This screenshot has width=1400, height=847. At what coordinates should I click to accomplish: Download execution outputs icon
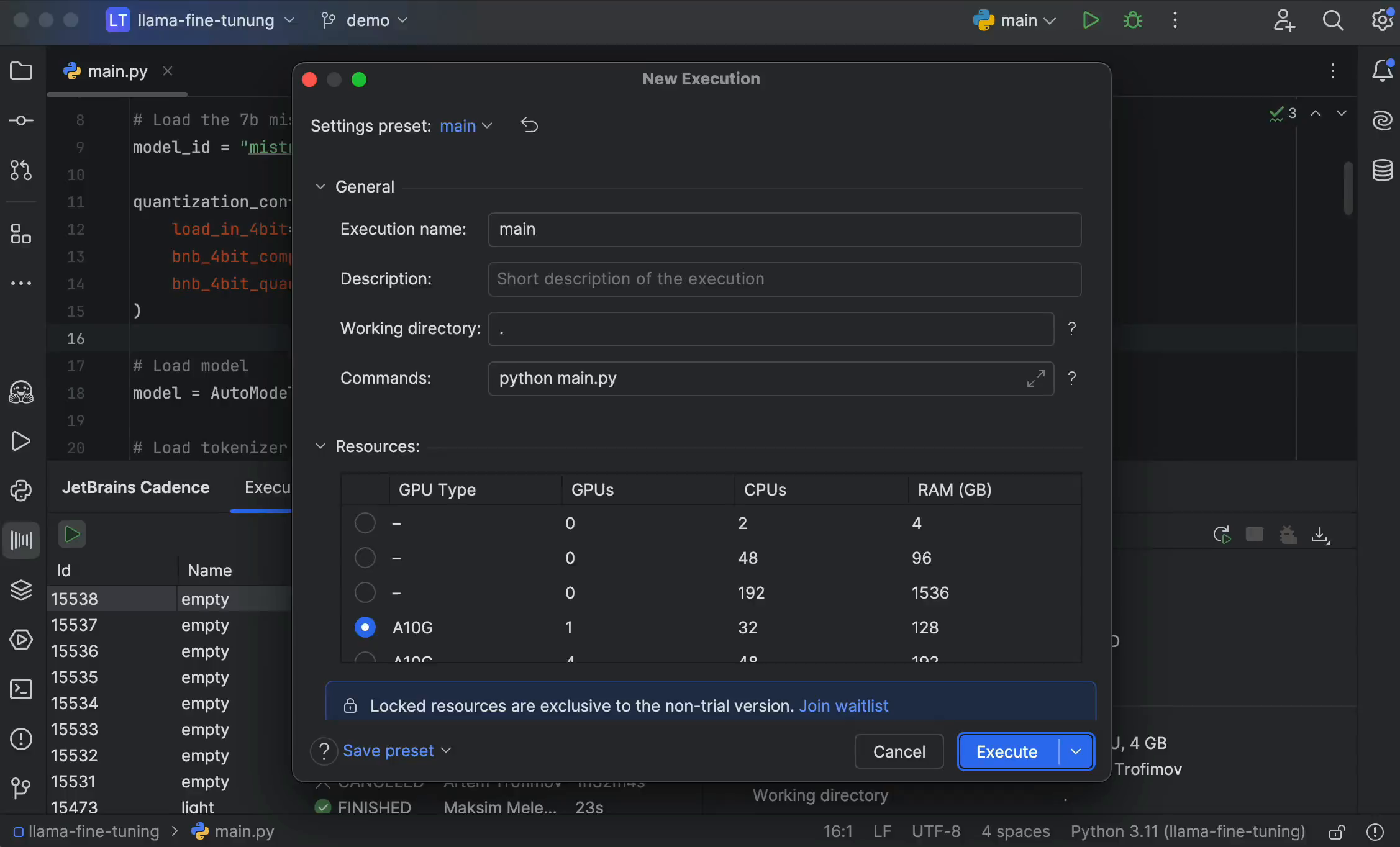[1320, 535]
